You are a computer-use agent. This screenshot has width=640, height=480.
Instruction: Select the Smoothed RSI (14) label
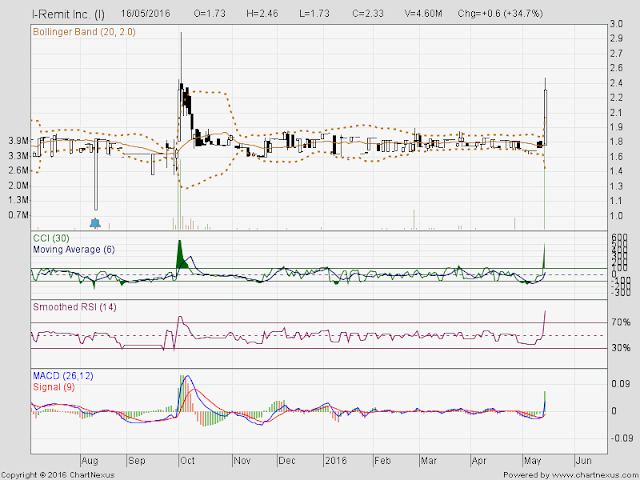coord(75,307)
